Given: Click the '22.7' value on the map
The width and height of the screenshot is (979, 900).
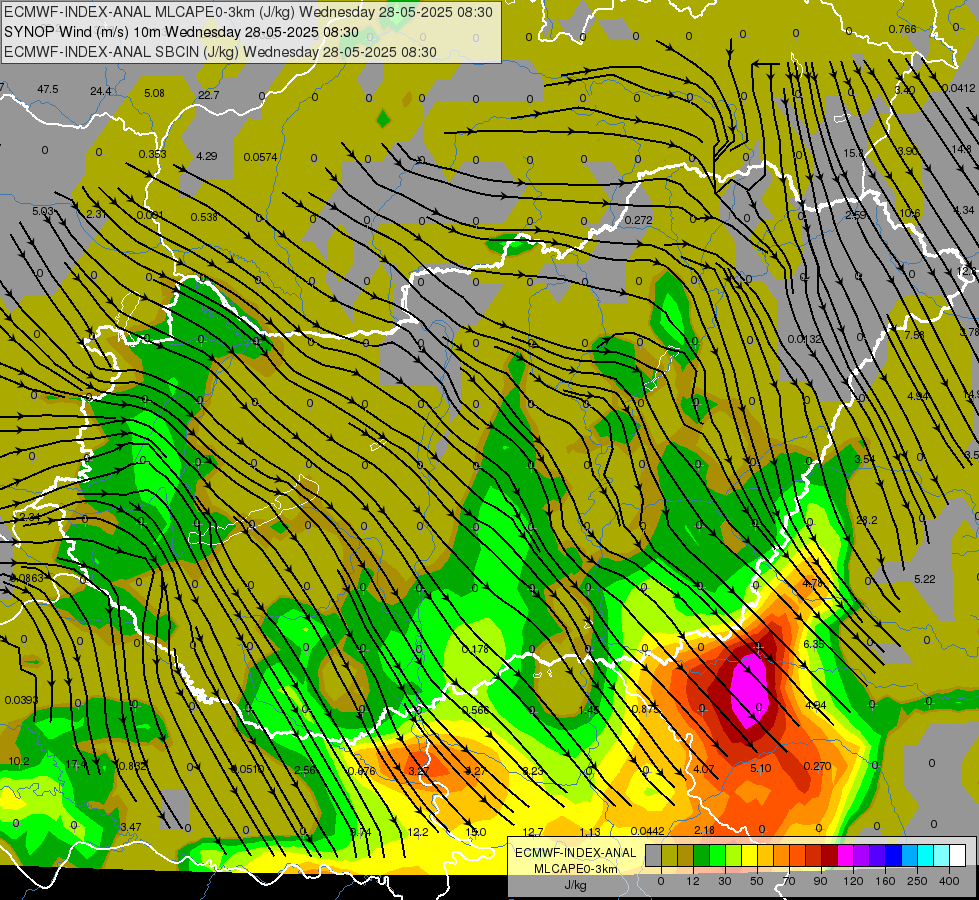Looking at the screenshot, I should pos(209,95).
